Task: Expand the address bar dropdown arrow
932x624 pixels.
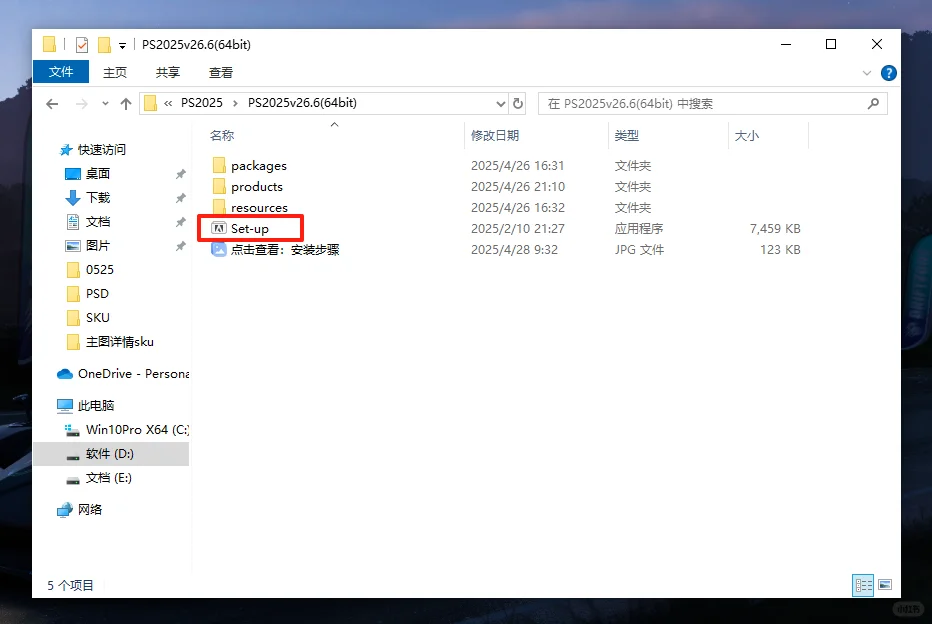Action: [500, 103]
